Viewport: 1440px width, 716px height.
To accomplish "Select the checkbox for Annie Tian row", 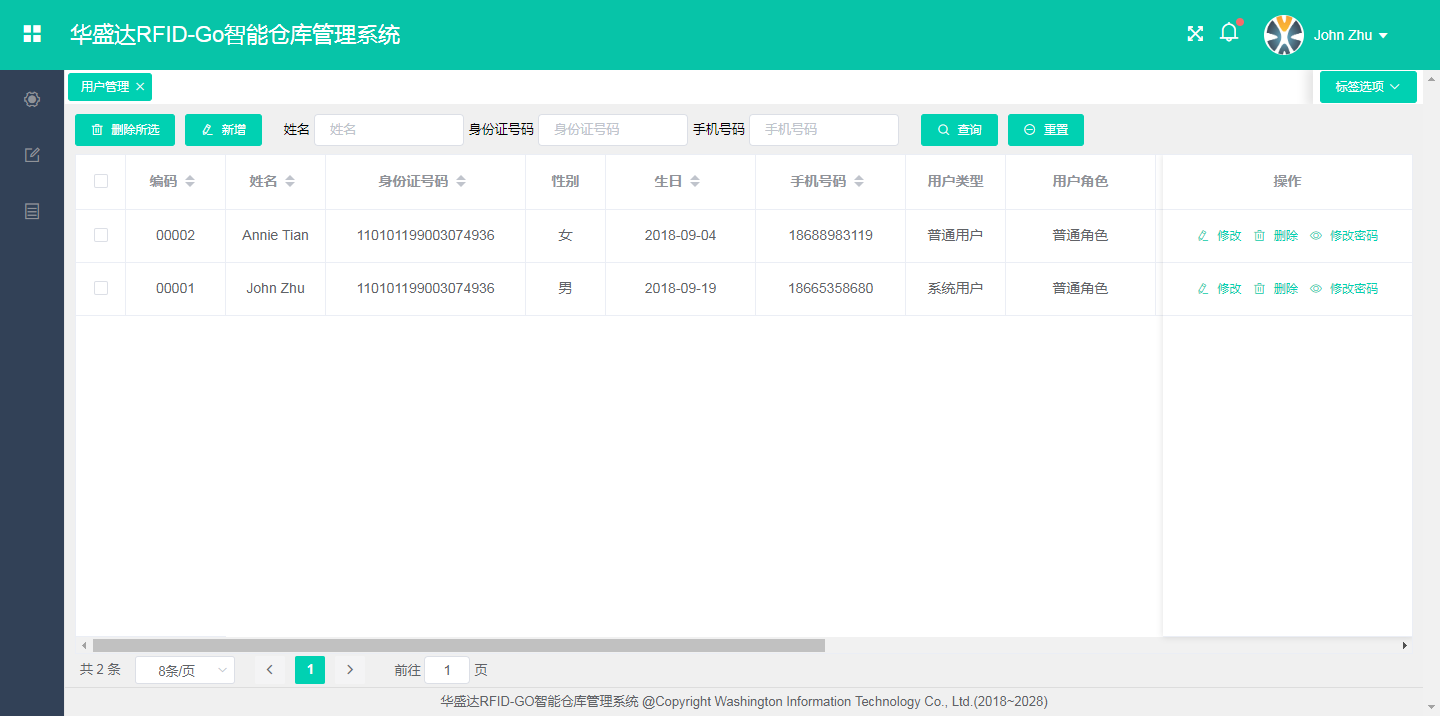I will click(x=101, y=235).
